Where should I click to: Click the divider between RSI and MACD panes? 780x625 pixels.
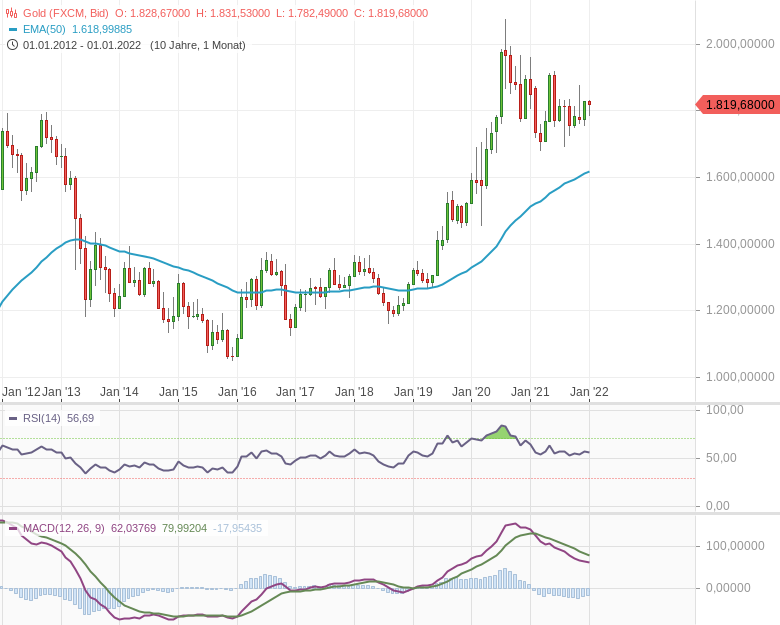(x=390, y=513)
